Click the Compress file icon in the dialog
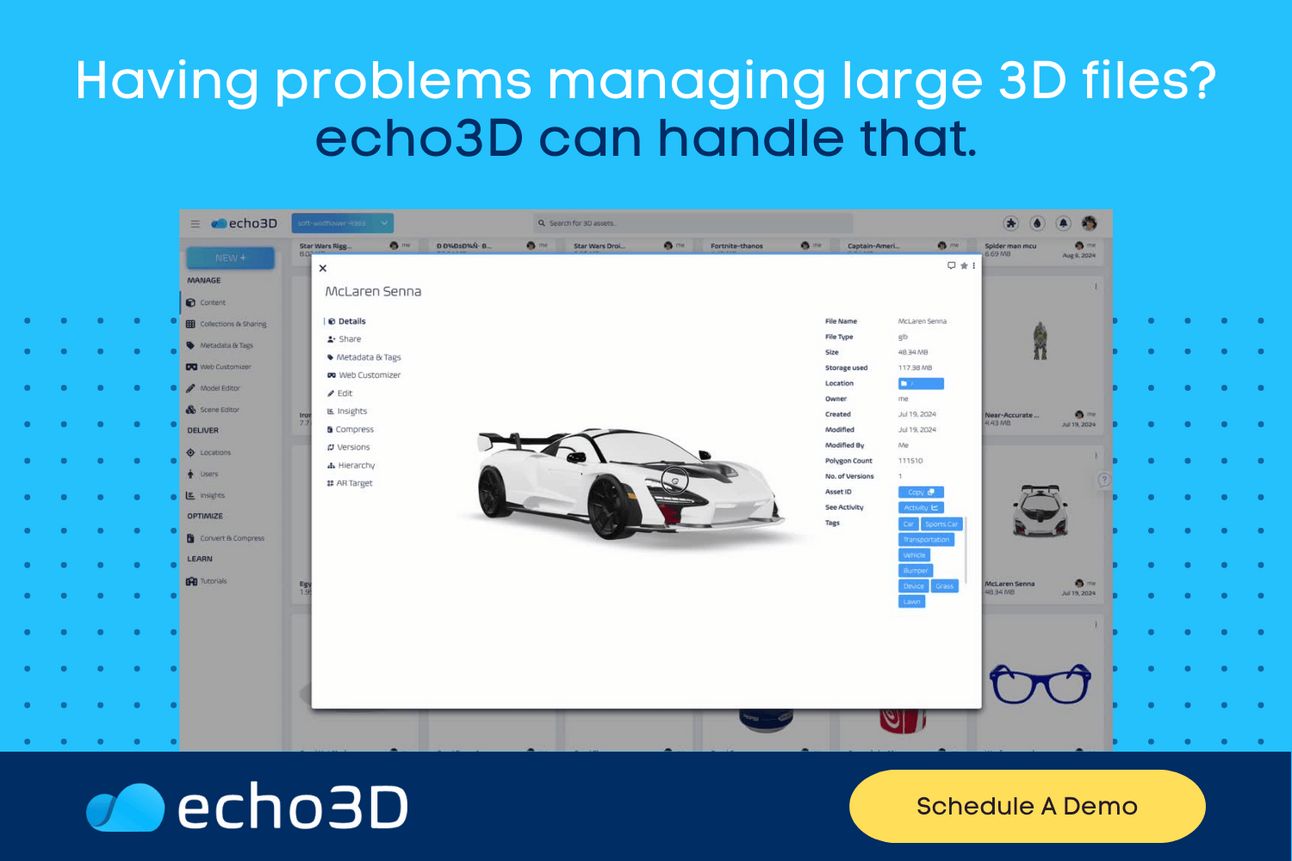Screen dimensions: 1292x861 tap(330, 429)
